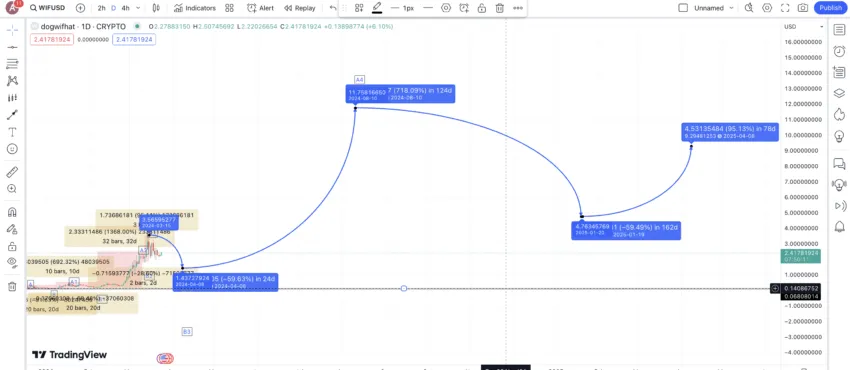
Task: Select the ruler measure tool
Action: coord(12,172)
